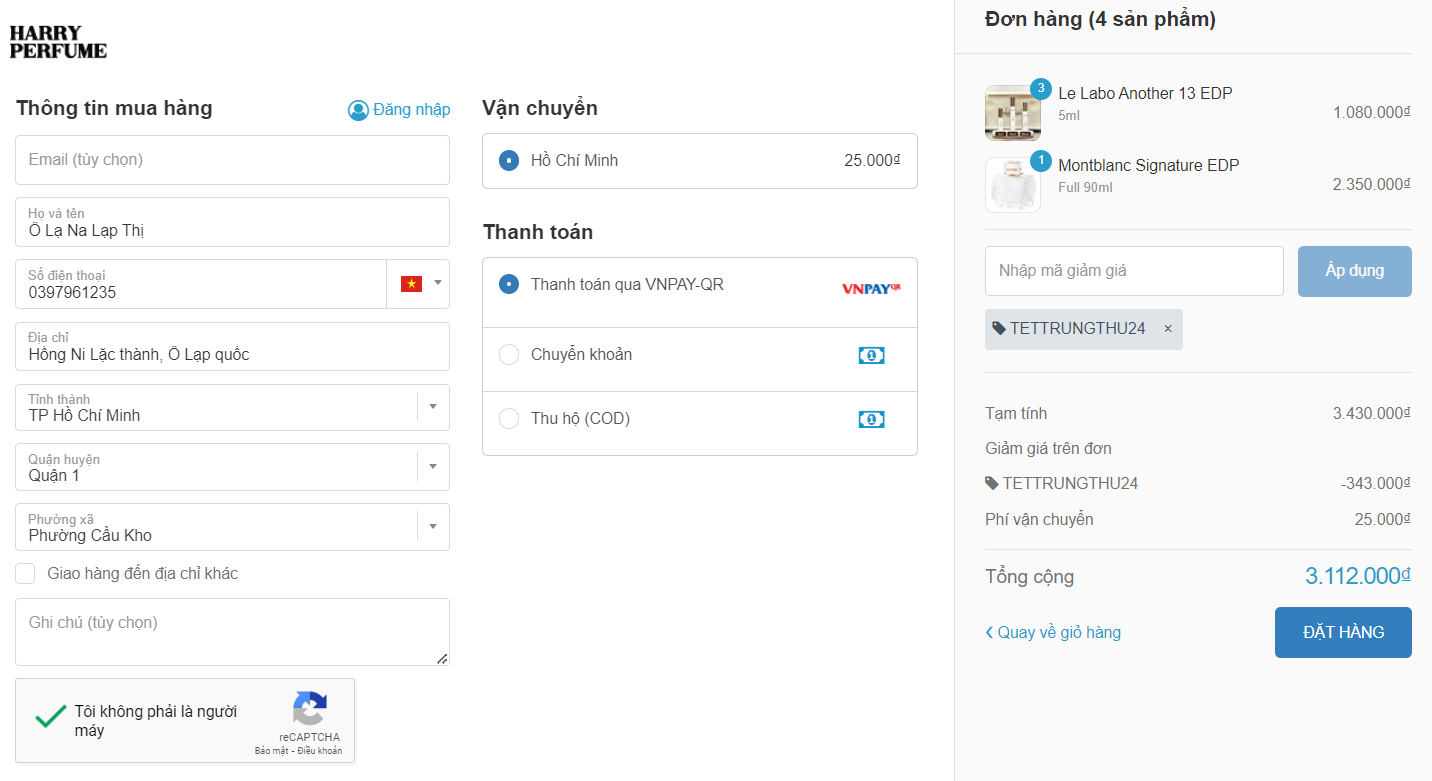The width and height of the screenshot is (1432, 781).
Task: Remove the TETTRUNGTHU24 coupon tag with the x
Action: pyautogui.click(x=1168, y=329)
